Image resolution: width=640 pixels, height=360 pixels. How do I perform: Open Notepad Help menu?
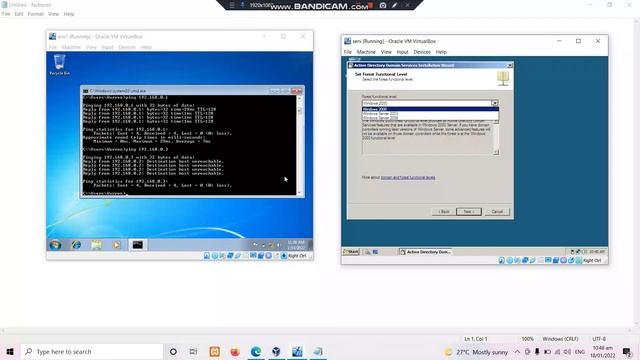pos(69,14)
